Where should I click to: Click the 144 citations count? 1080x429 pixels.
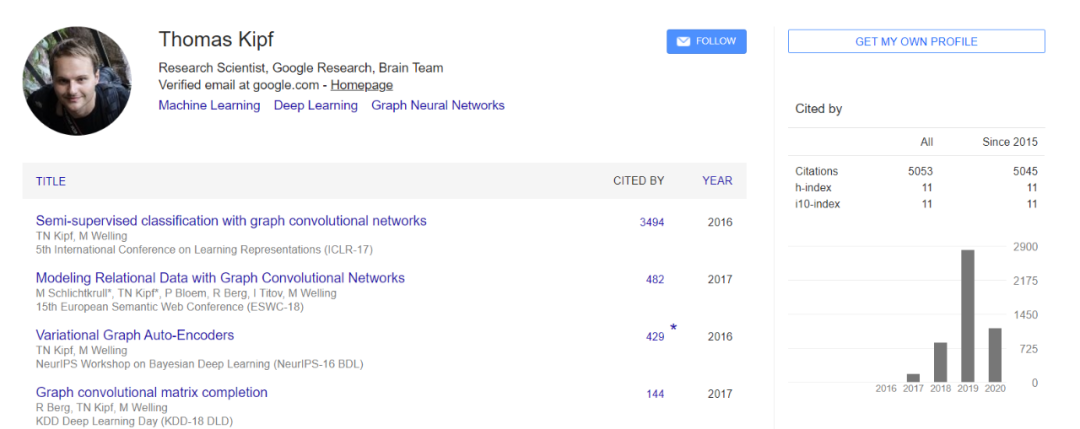655,394
